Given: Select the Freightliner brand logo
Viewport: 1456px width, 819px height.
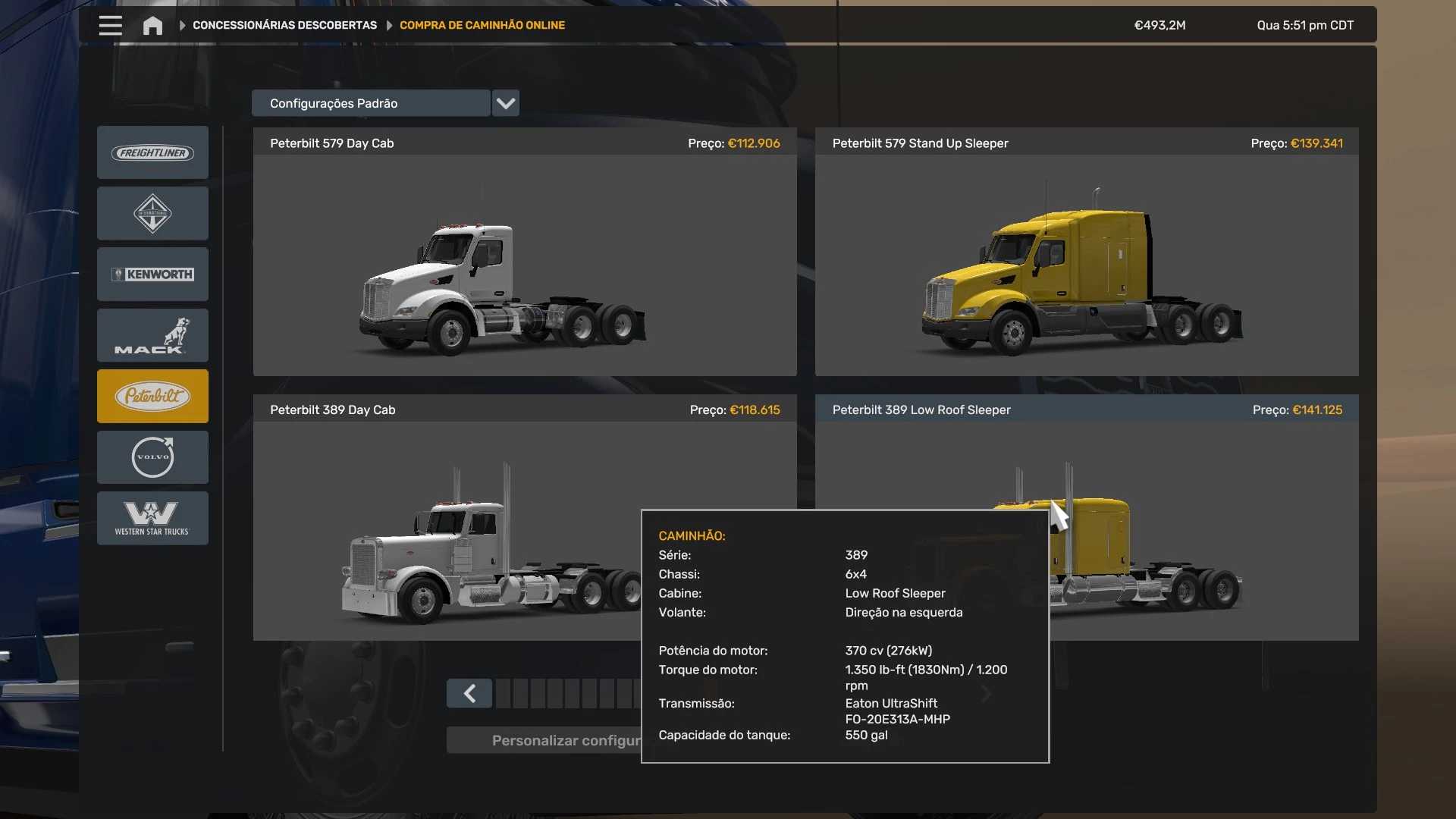Looking at the screenshot, I should tap(152, 153).
